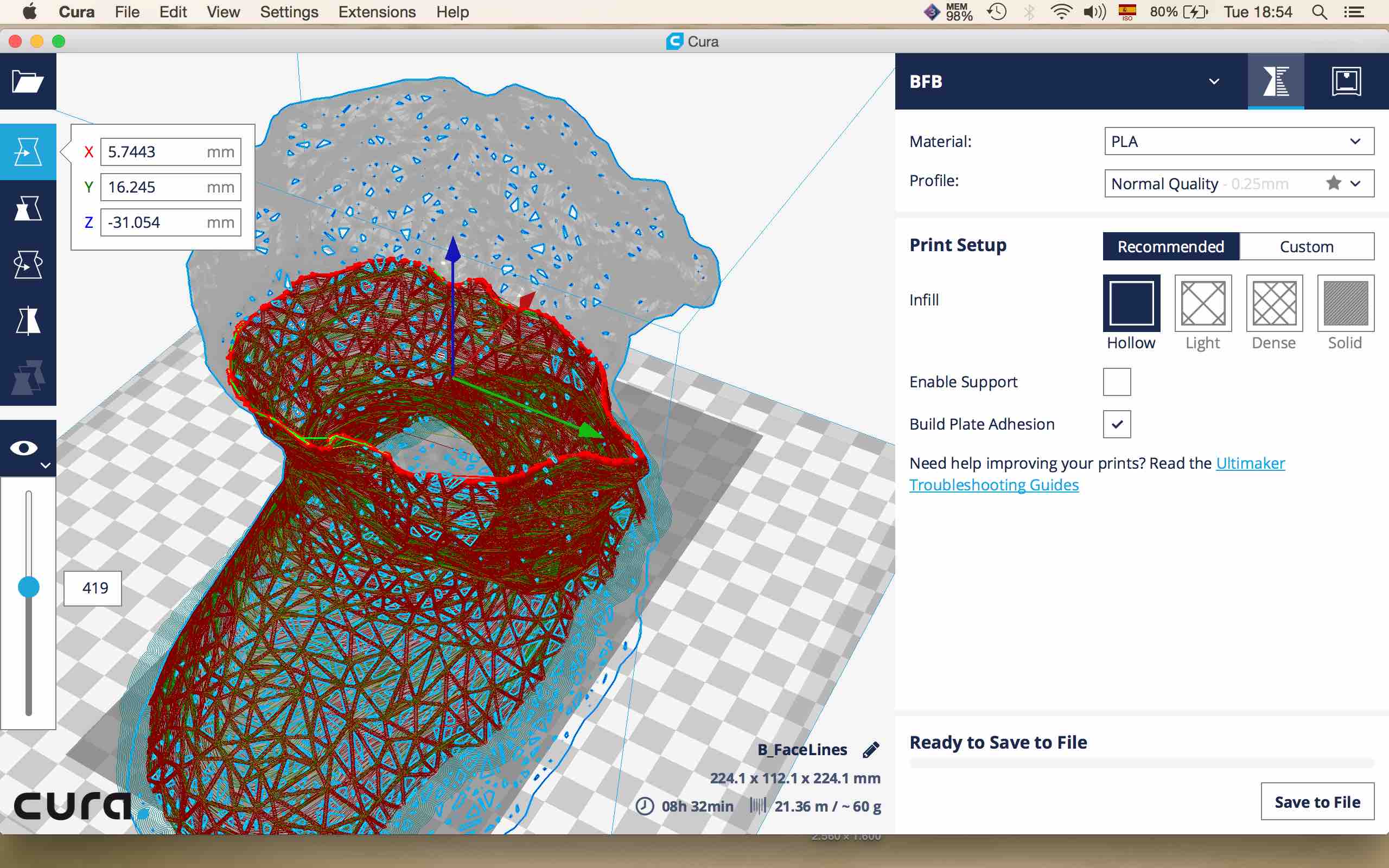Viewport: 1389px width, 868px height.
Task: Select Hollow infill option
Action: pyautogui.click(x=1131, y=303)
